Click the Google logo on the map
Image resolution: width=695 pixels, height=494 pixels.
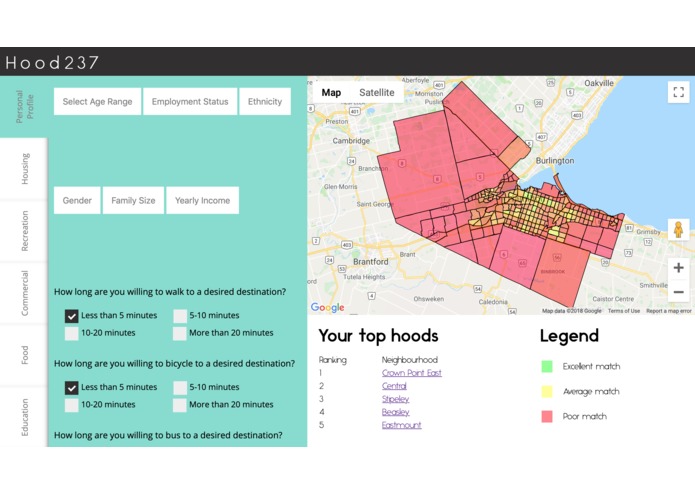pos(327,307)
